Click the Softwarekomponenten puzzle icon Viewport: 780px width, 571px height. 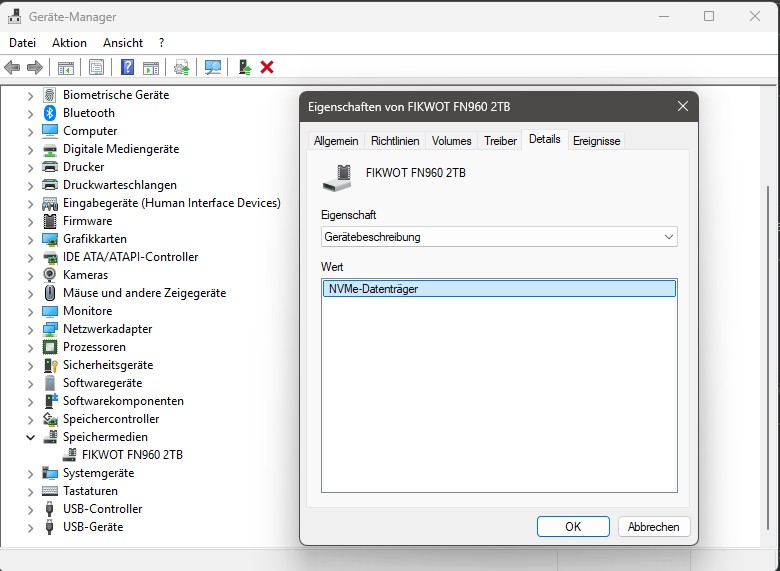click(x=51, y=401)
